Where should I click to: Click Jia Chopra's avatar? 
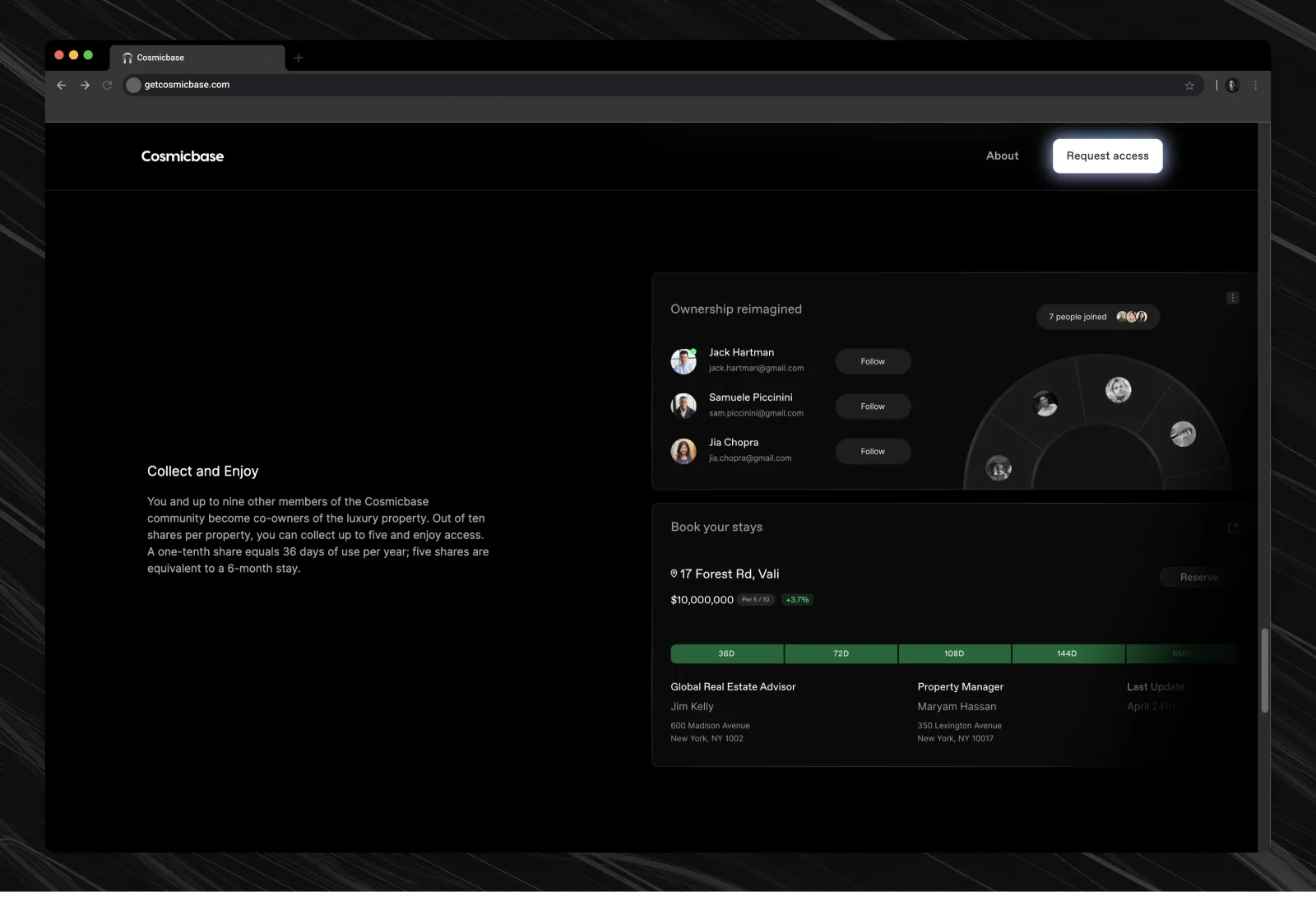(x=683, y=452)
